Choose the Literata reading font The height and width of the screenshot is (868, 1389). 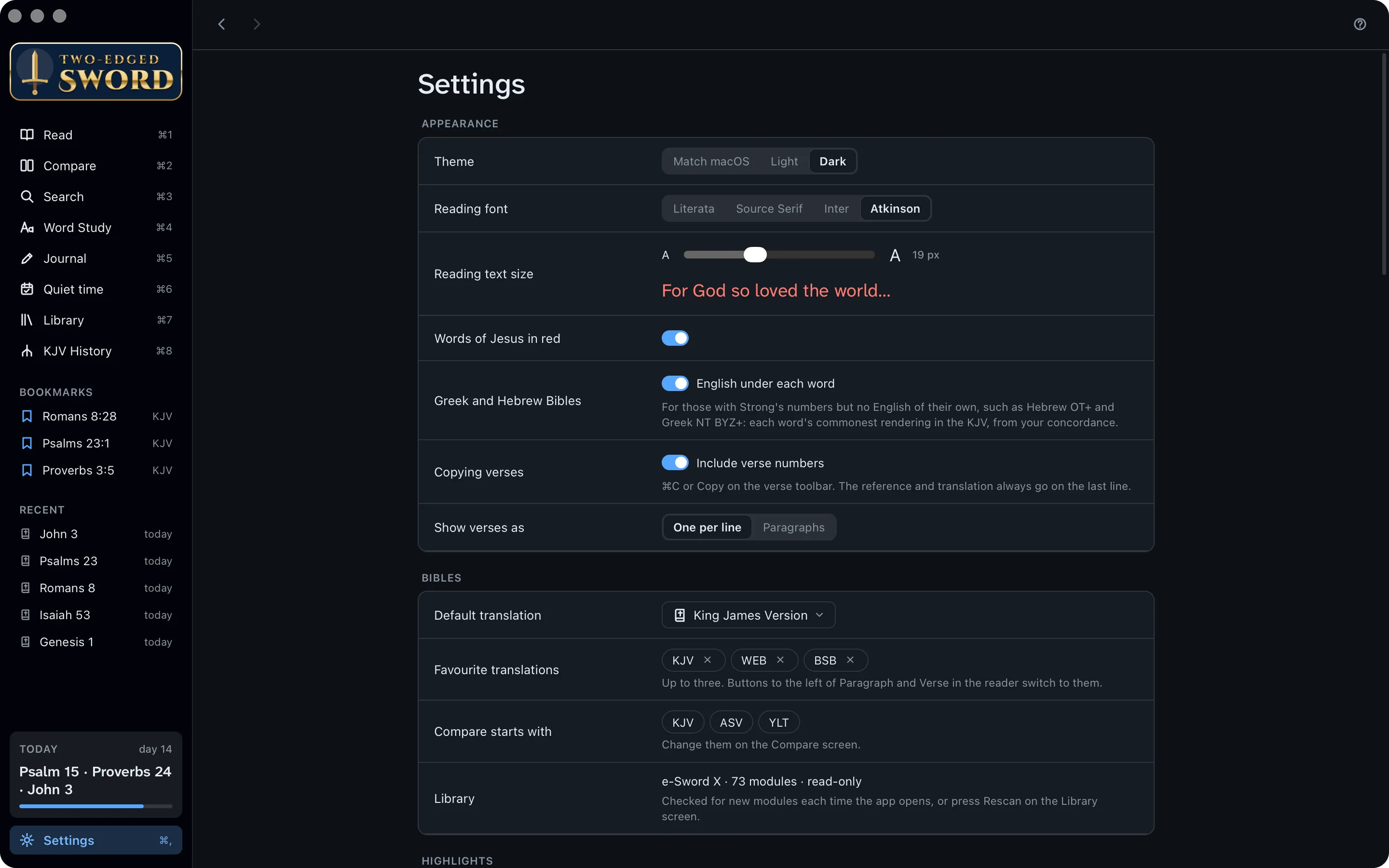(x=694, y=208)
